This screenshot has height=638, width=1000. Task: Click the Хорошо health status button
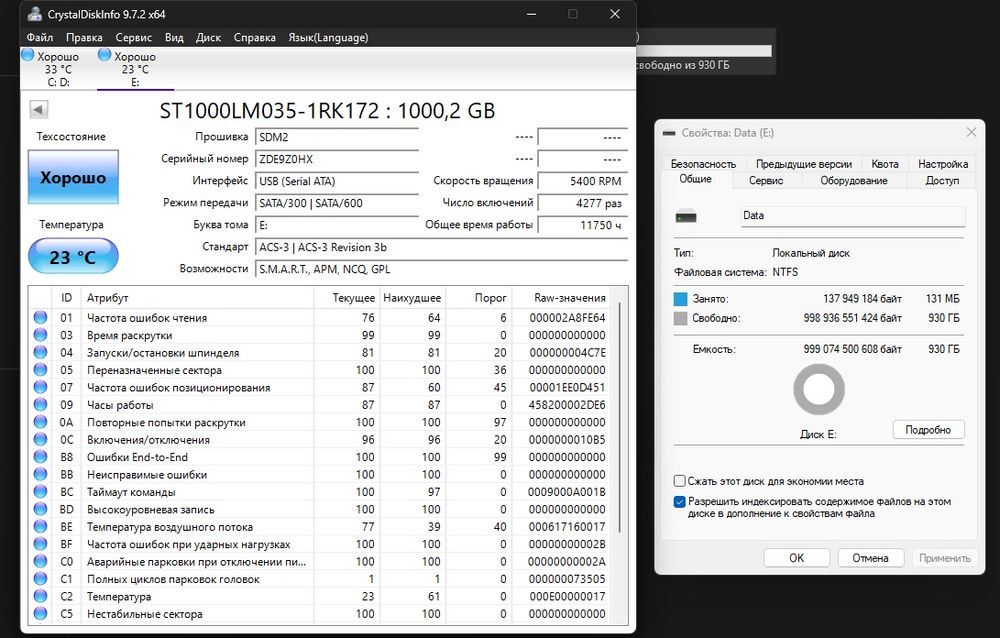pyautogui.click(x=73, y=177)
